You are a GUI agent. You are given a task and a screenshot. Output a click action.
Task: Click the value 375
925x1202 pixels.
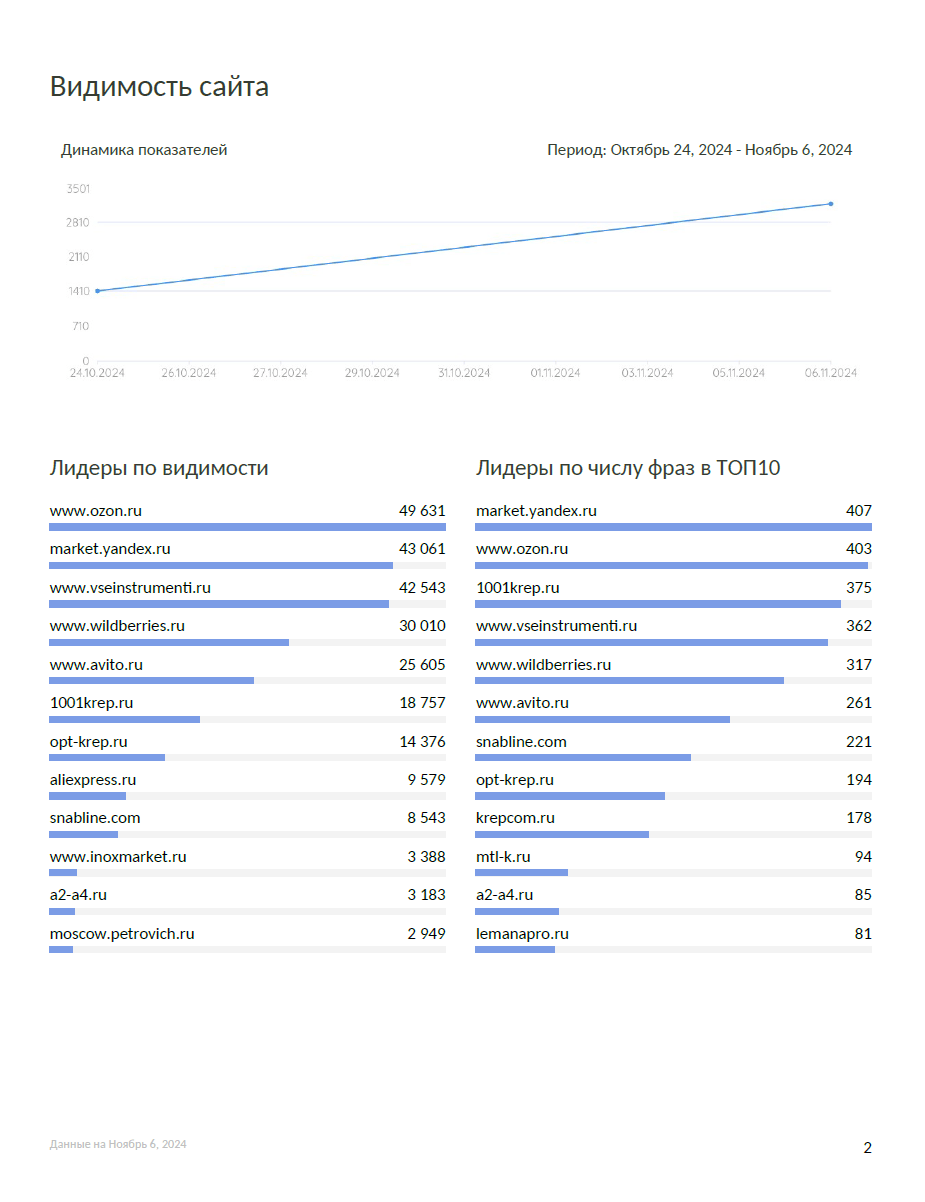pos(859,587)
